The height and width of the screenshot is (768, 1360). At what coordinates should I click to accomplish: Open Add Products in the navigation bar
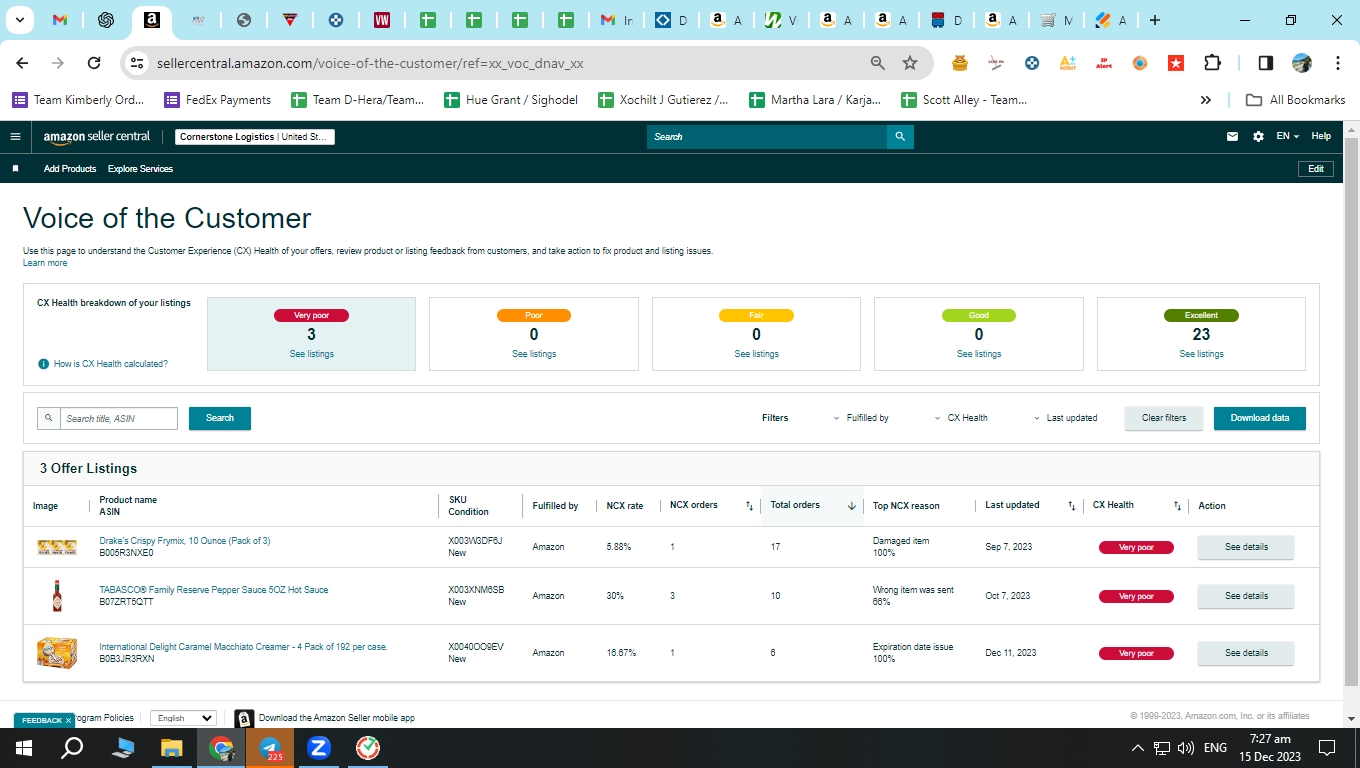pyautogui.click(x=70, y=169)
